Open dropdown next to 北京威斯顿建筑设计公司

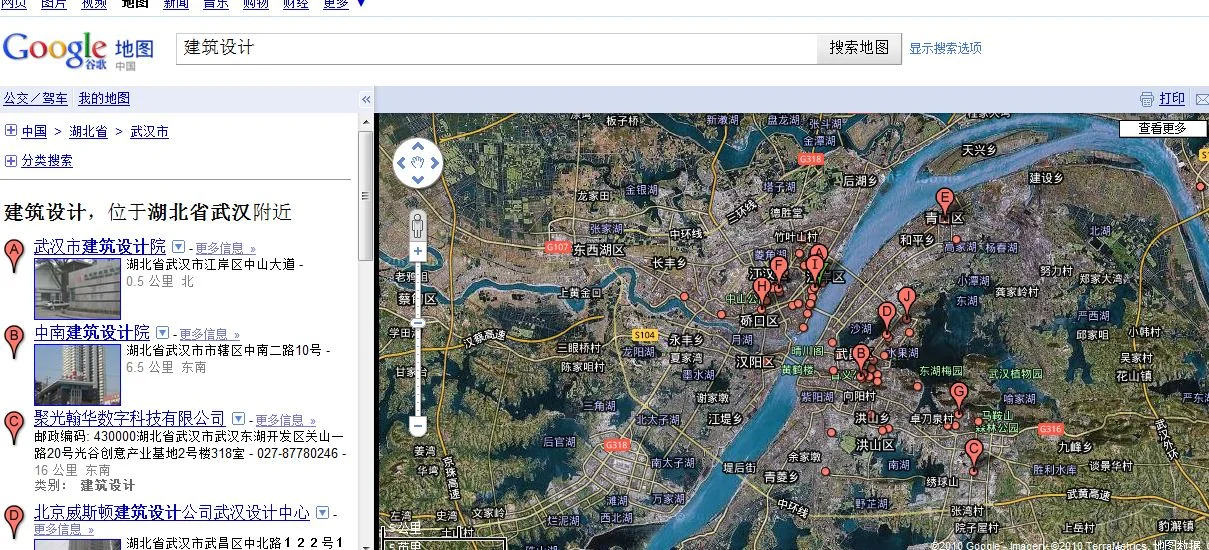(322, 513)
